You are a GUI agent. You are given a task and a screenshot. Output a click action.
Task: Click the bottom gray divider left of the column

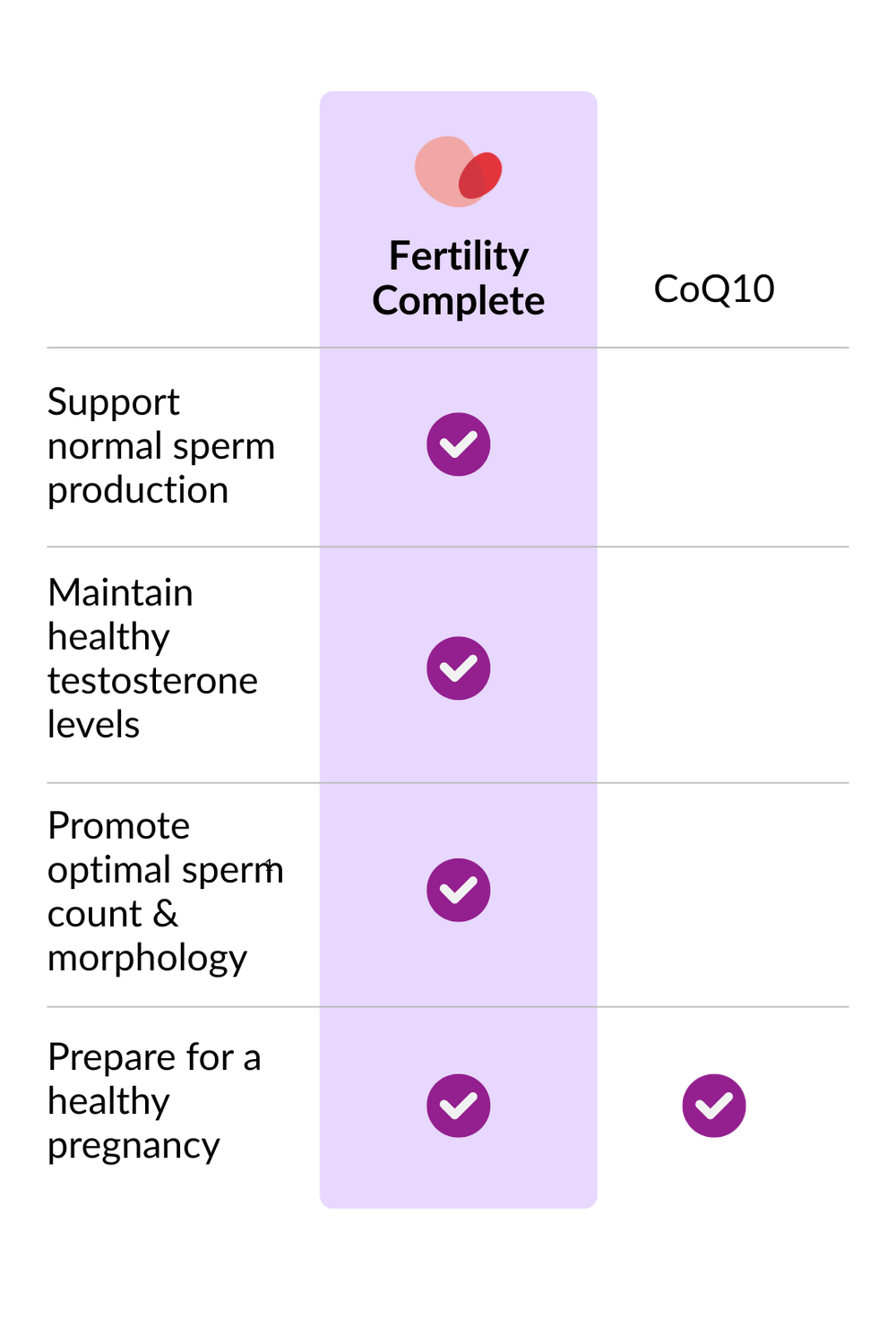click(179, 1006)
